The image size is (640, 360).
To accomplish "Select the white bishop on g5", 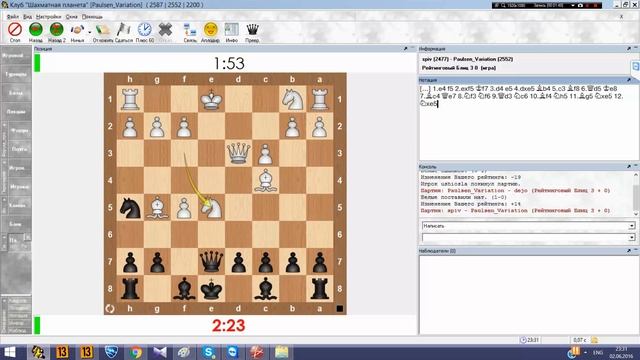I will click(x=157, y=207).
